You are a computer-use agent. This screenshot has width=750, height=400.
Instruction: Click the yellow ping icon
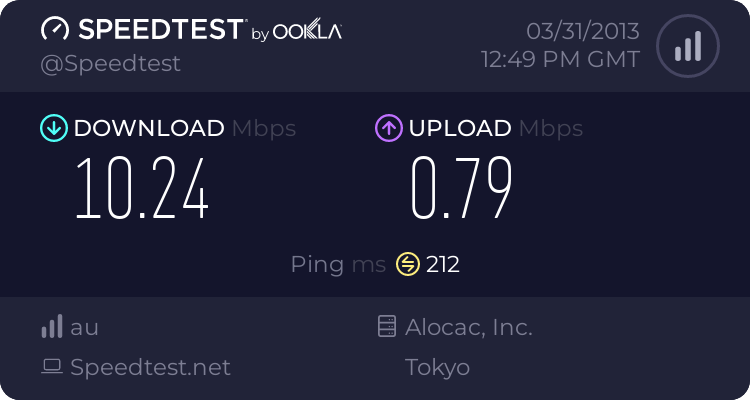click(x=407, y=264)
